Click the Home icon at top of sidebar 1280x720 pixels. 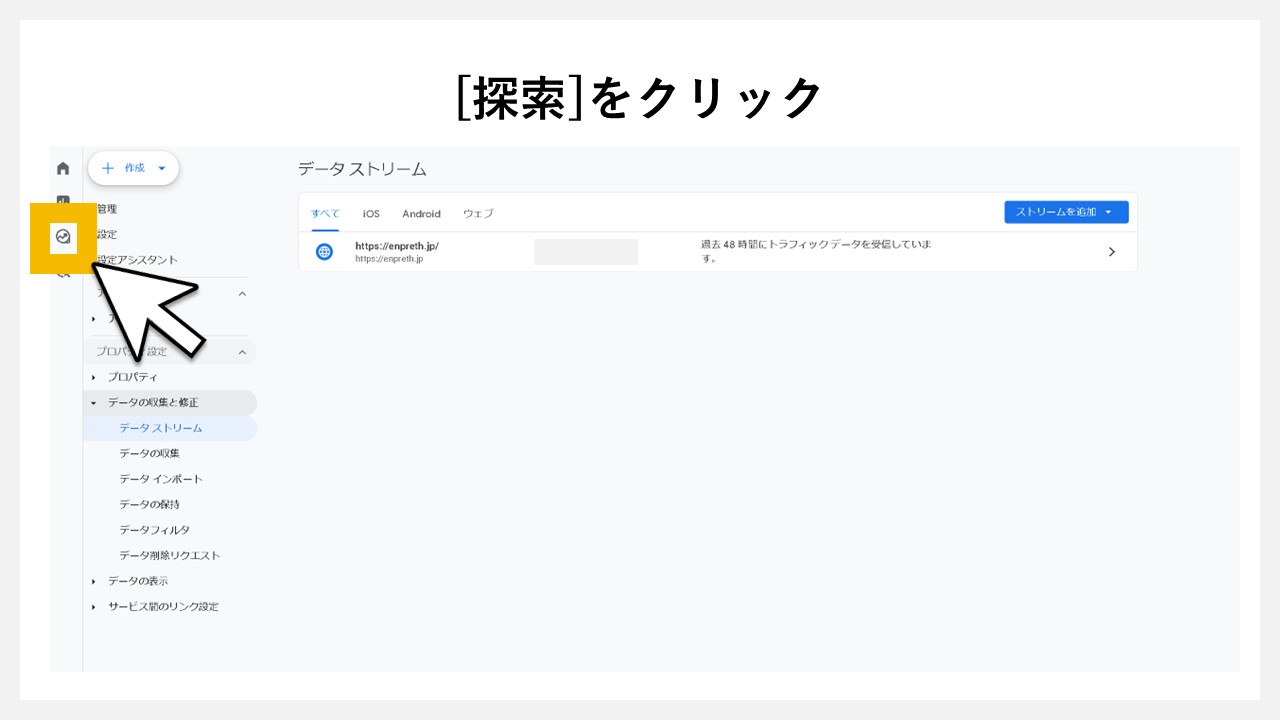[62, 168]
